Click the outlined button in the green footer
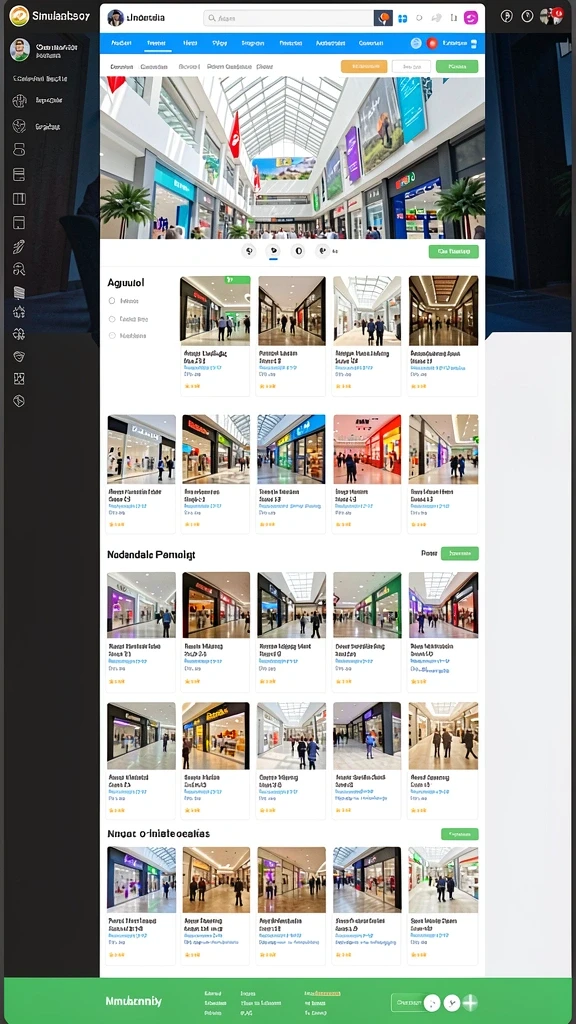Viewport: 576px width, 1024px height. click(x=409, y=1002)
